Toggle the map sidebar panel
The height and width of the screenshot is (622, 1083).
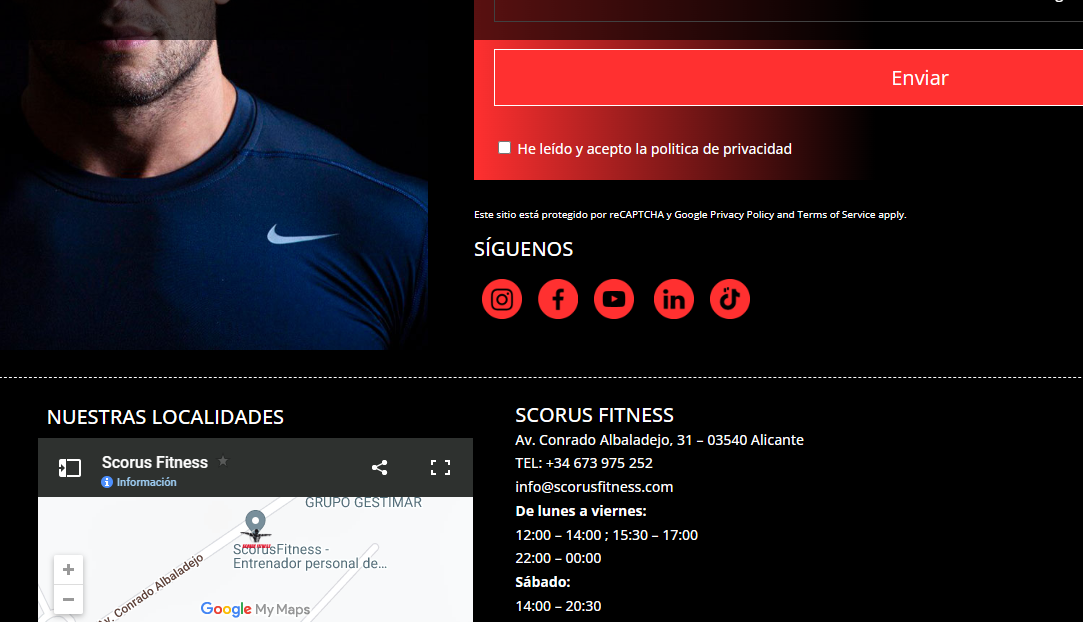(70, 468)
